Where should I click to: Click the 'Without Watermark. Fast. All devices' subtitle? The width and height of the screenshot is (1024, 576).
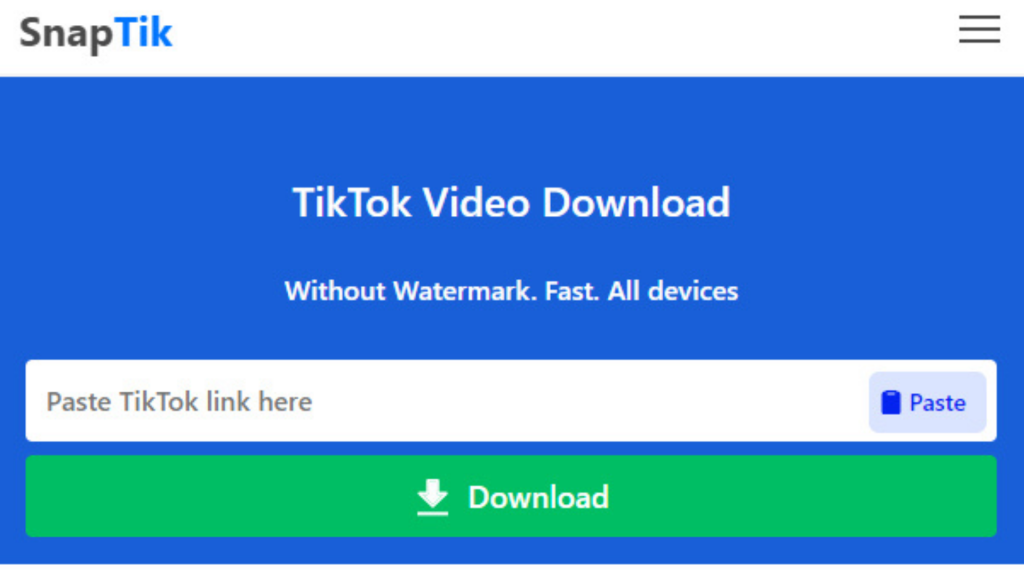click(511, 291)
